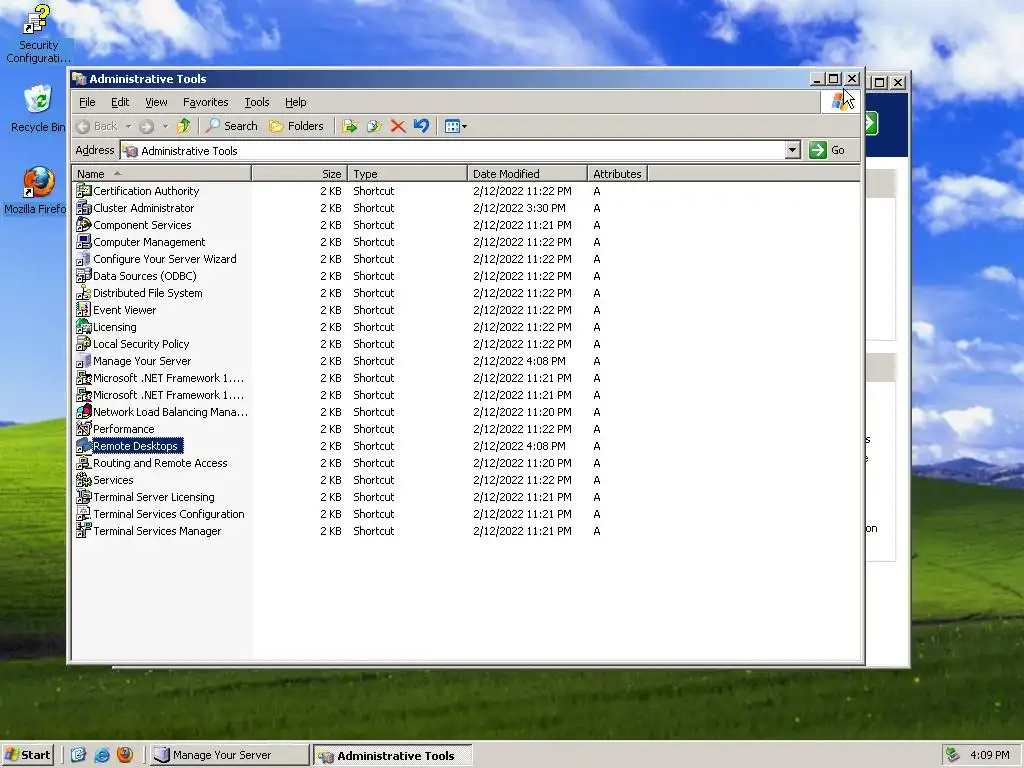Screen dimensions: 1024x768
Task: Click the Go button
Action: coord(827,150)
